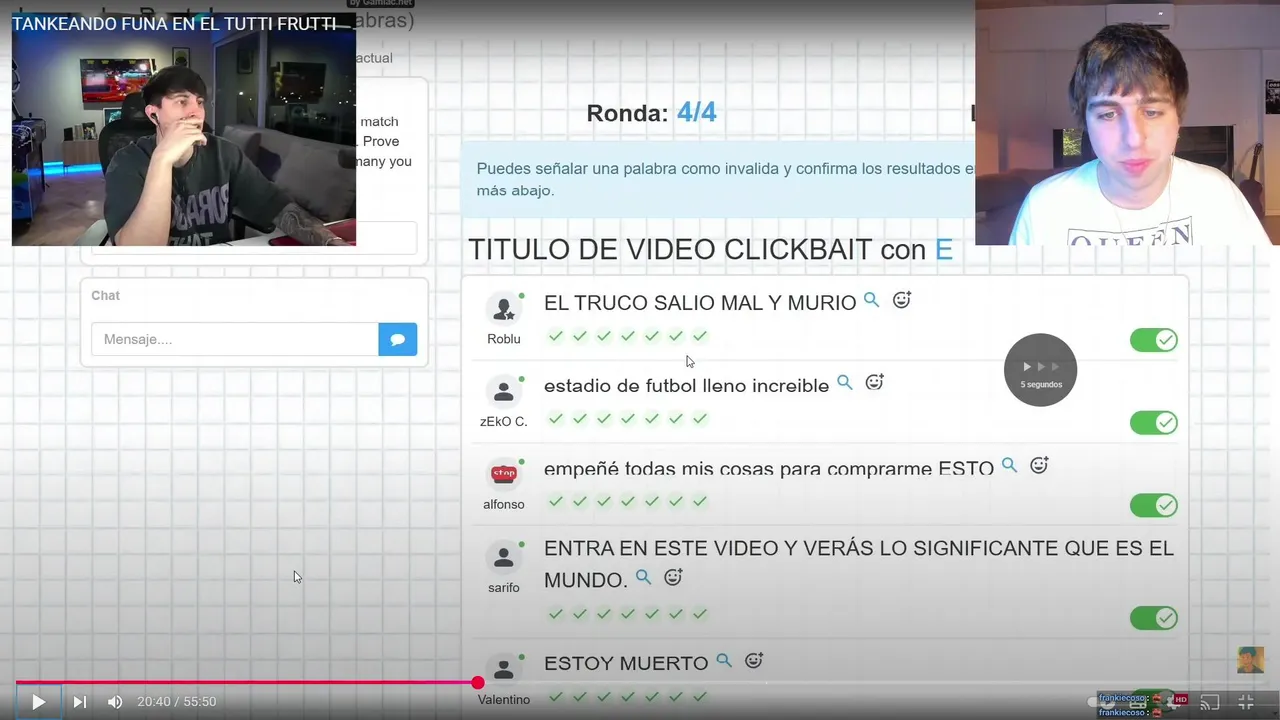The image size is (1280, 720).
Task: Skip to next video
Action: [80, 702]
